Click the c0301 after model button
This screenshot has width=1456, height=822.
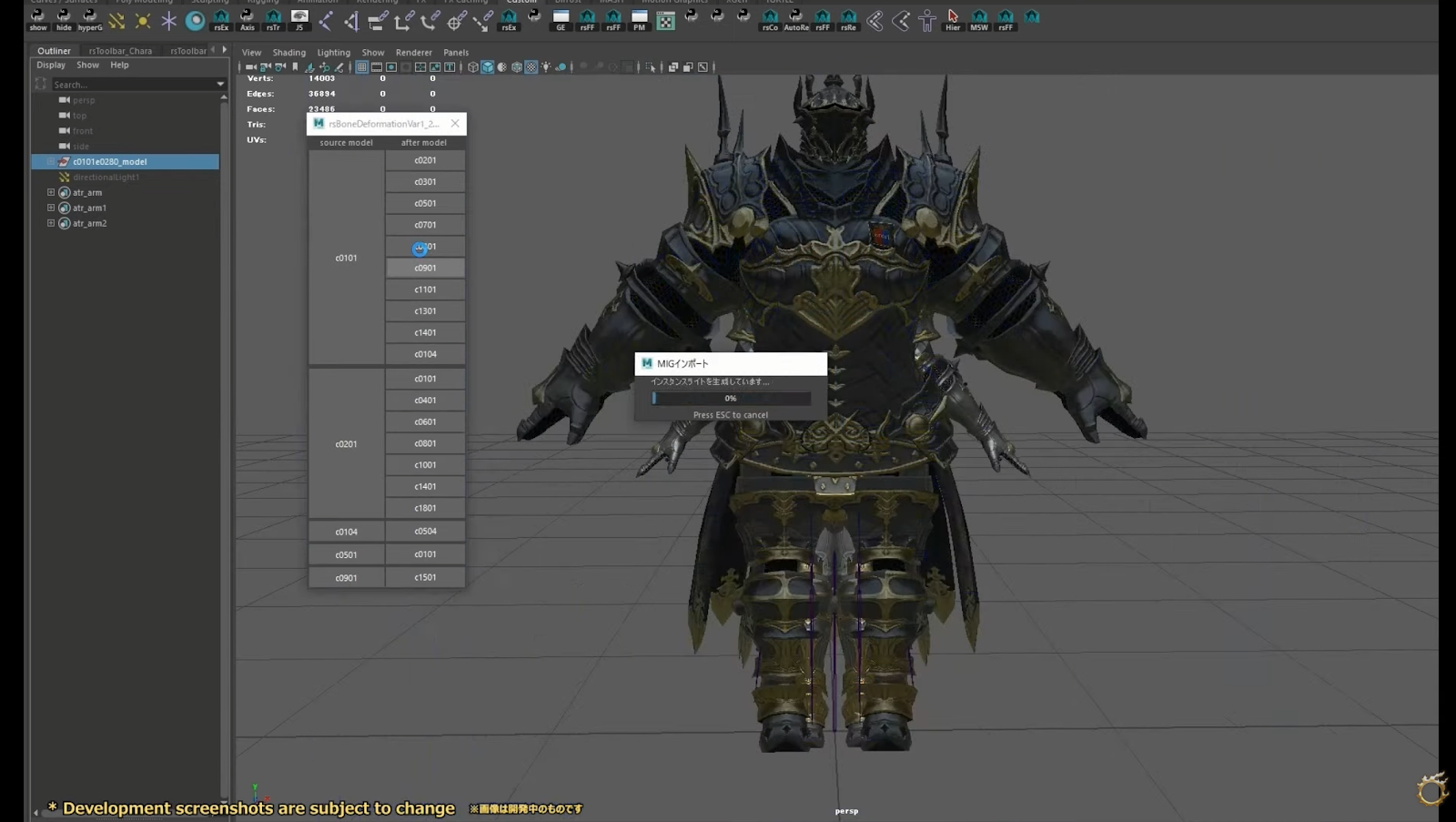pyautogui.click(x=425, y=182)
